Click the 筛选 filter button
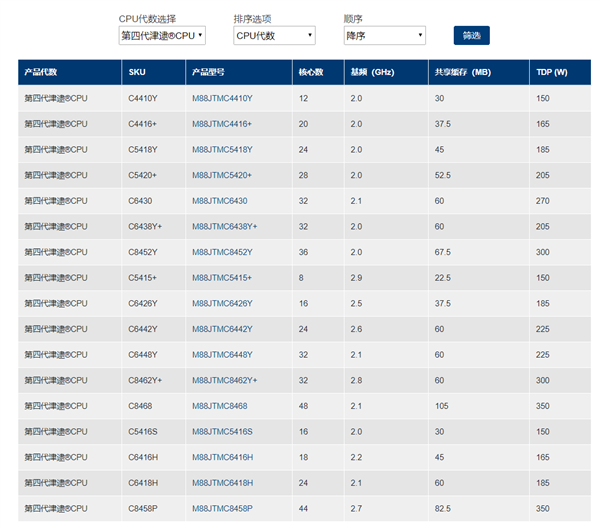 click(472, 36)
